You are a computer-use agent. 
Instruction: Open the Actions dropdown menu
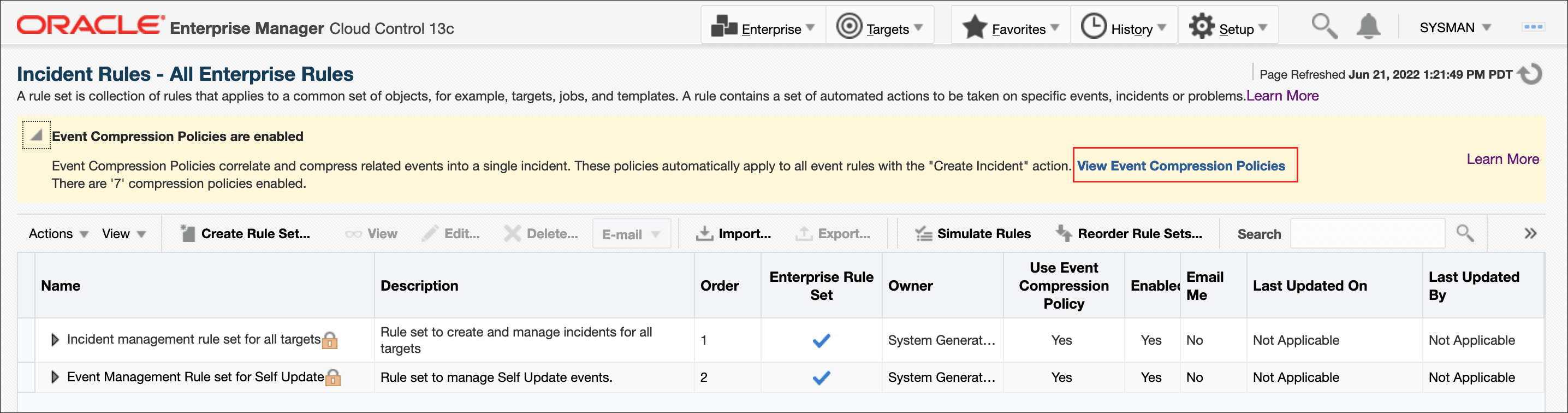(x=58, y=234)
